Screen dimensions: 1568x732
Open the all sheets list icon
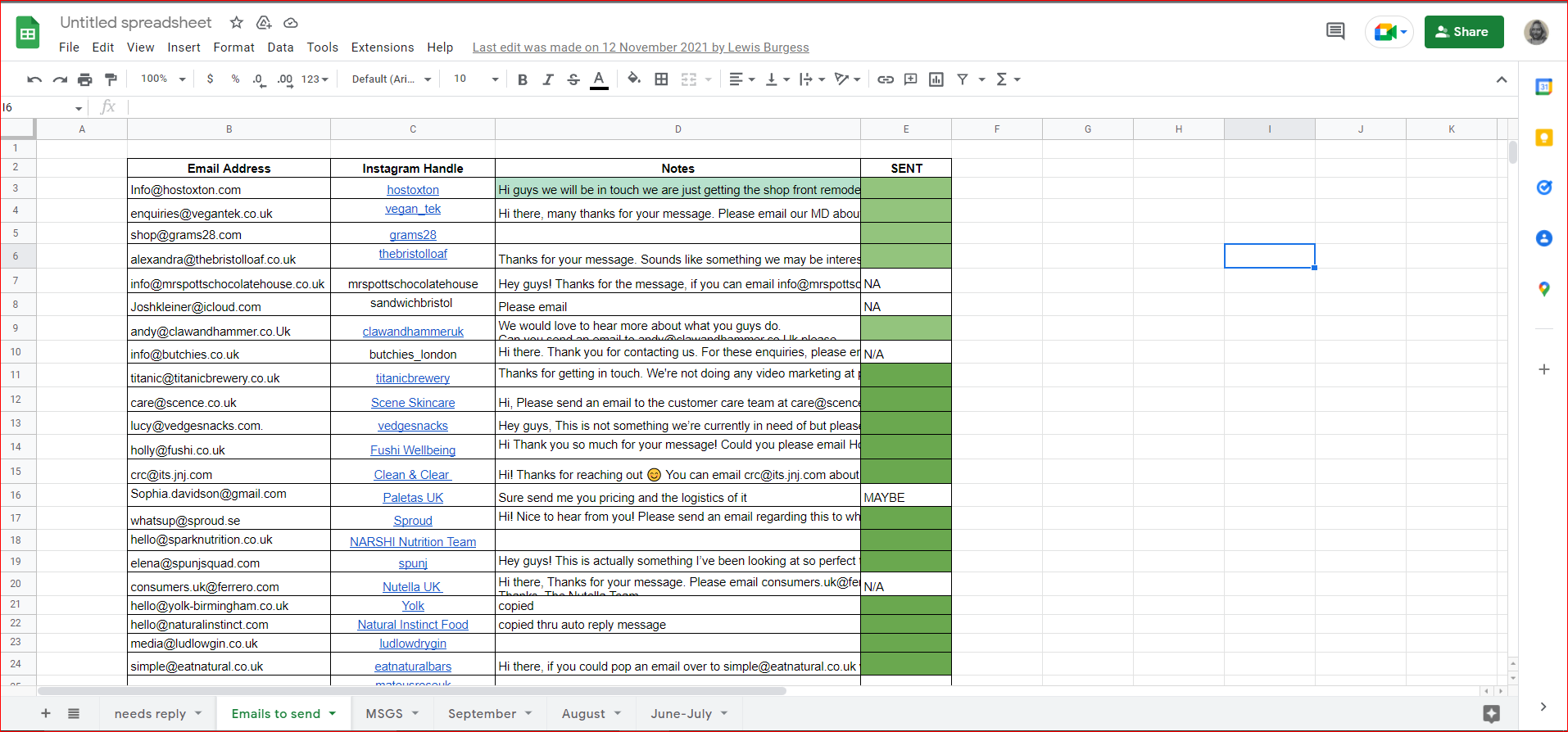coord(74,713)
